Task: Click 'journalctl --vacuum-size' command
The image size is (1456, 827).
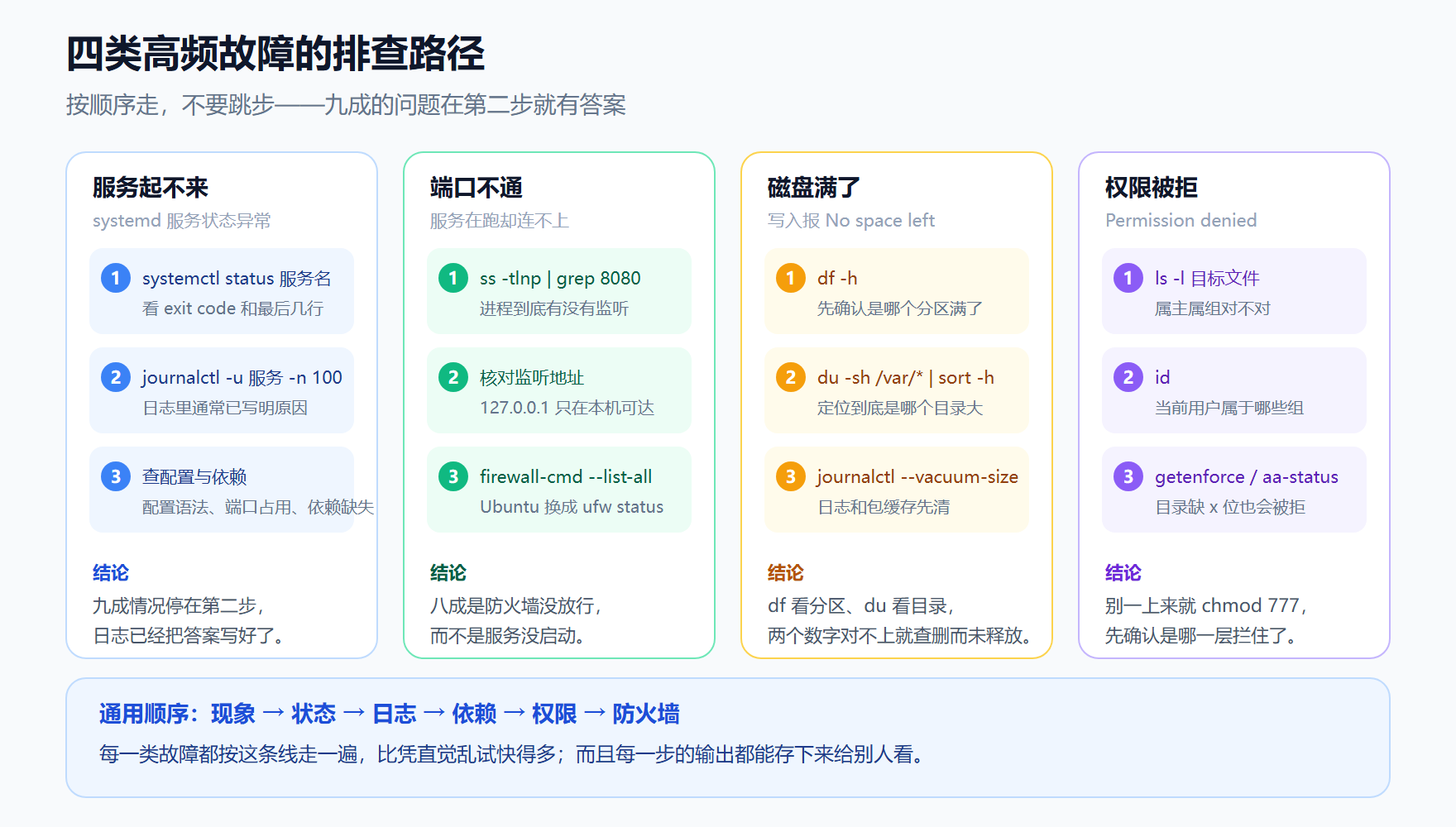Action: [x=917, y=477]
